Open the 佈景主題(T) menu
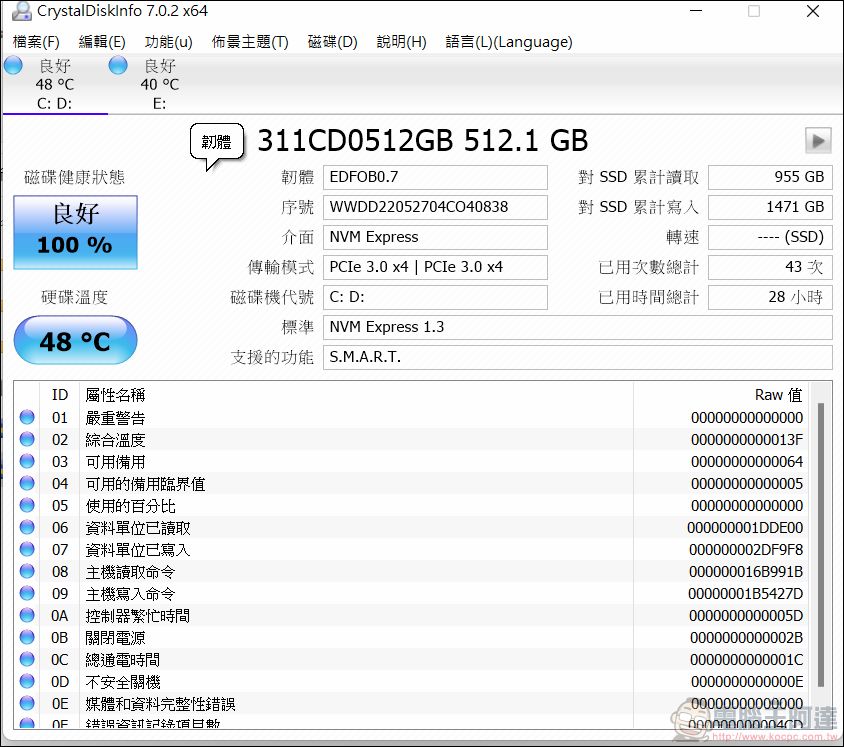The width and height of the screenshot is (844, 747). click(249, 42)
